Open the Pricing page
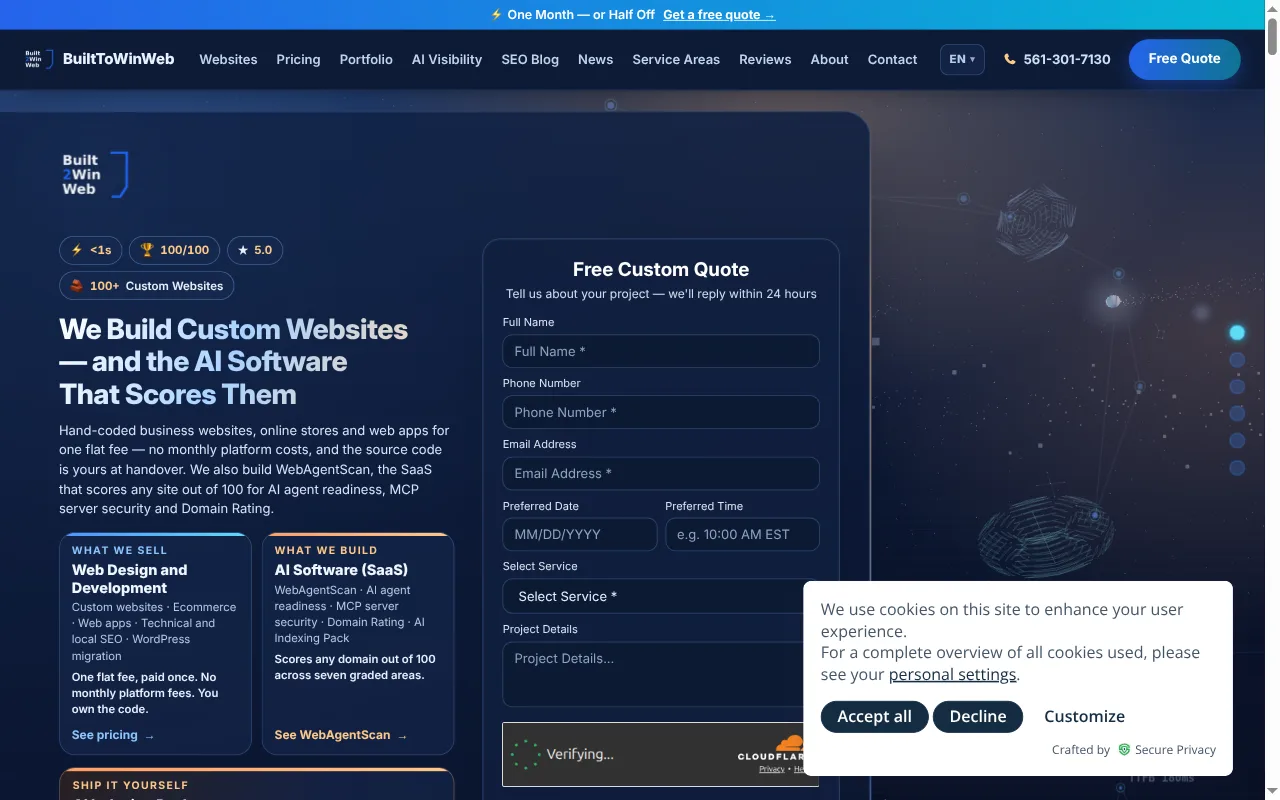Screen dimensions: 1280x800 point(298,59)
